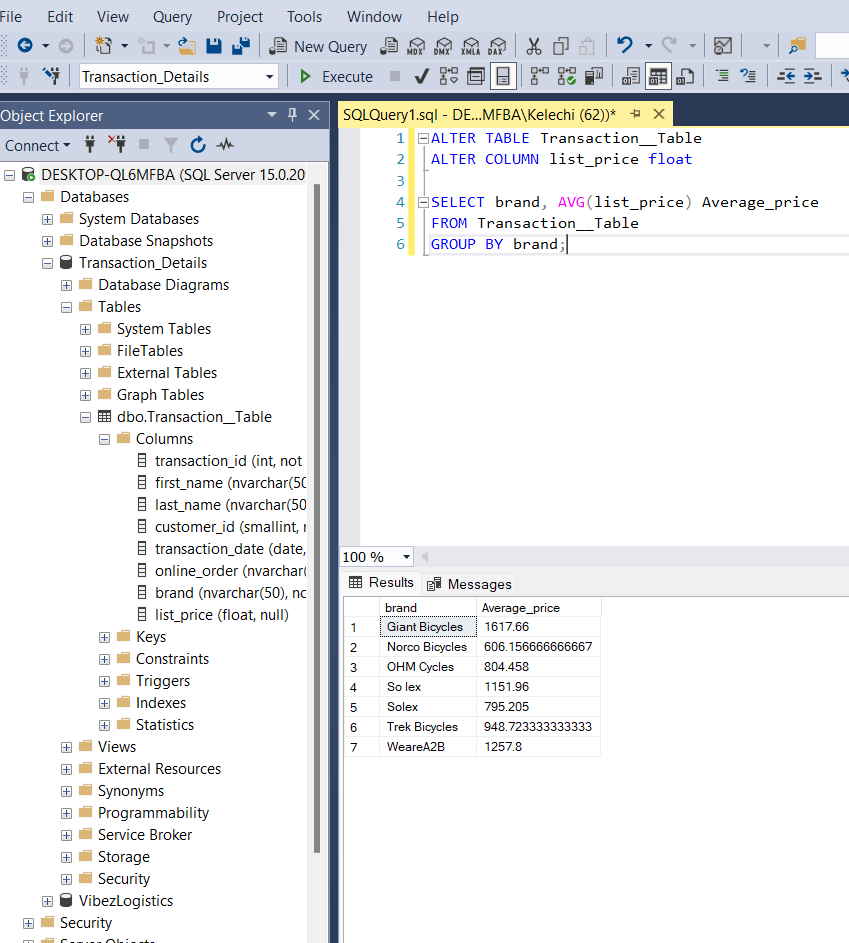Pin the Object Explorer panel
Image resolution: width=849 pixels, height=943 pixels.
tap(293, 115)
